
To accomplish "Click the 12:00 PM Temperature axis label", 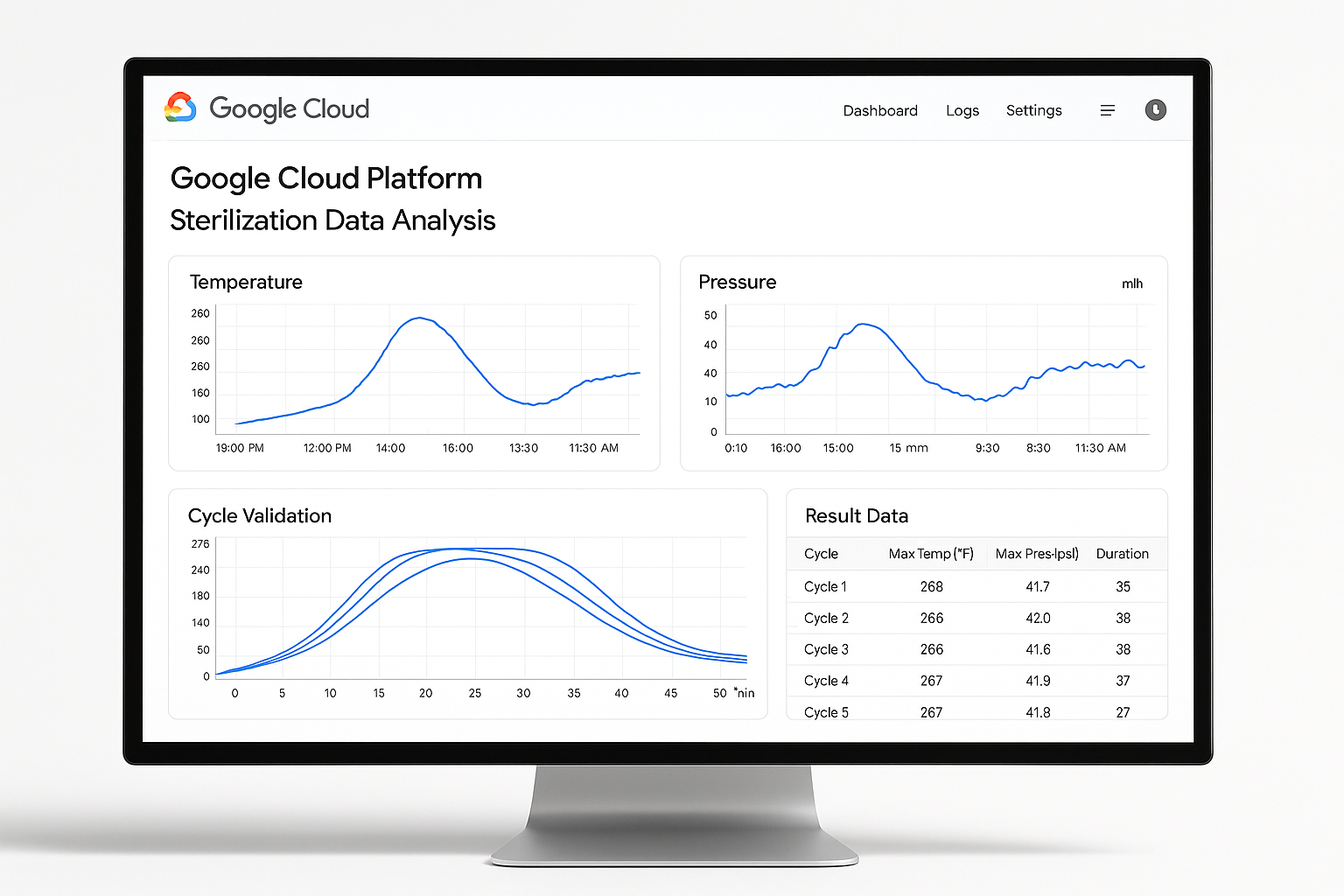I will pyautogui.click(x=327, y=448).
